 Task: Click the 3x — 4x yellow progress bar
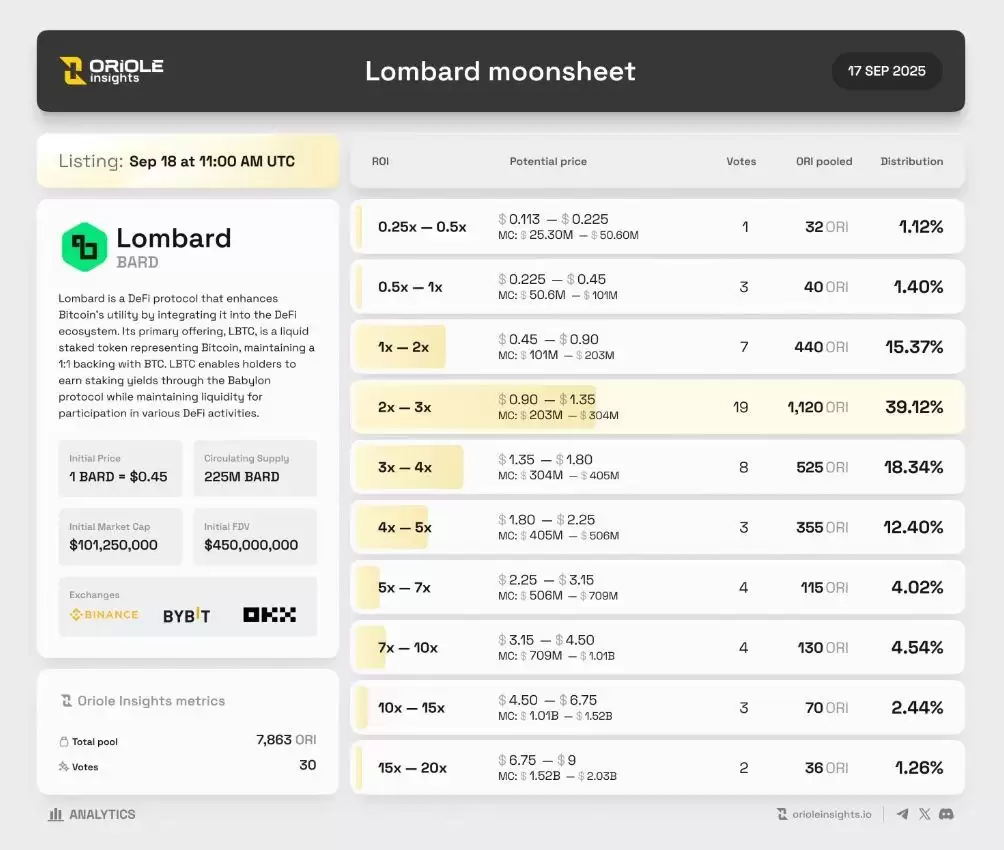409,467
